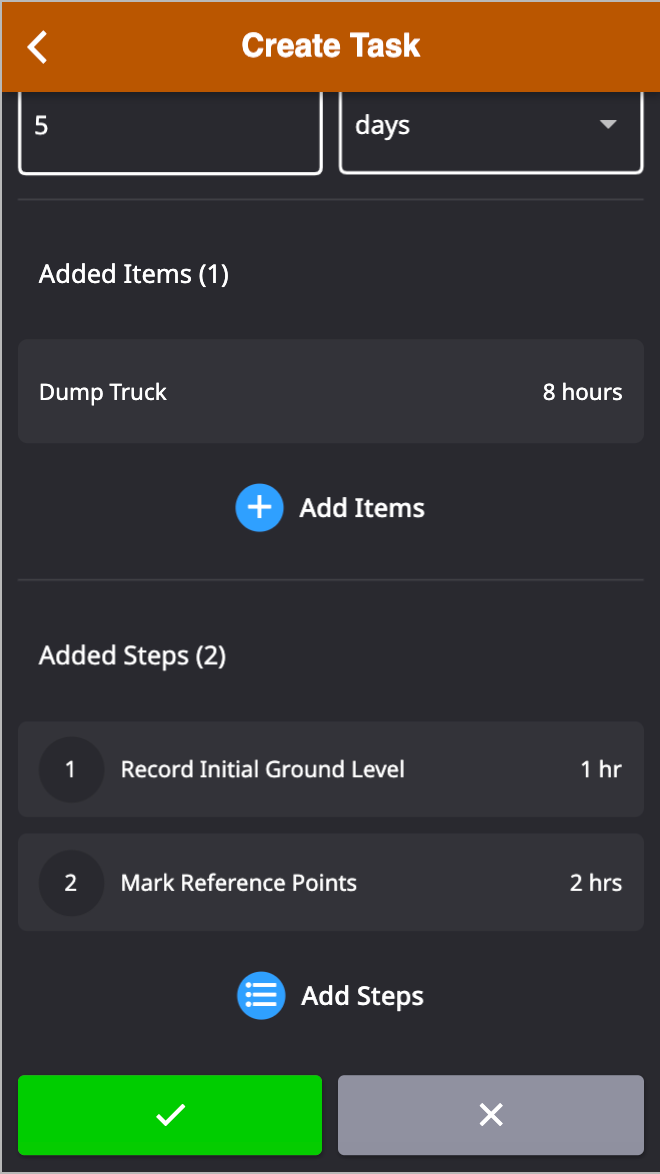
Task: Click the Added Steps (2) section heading
Action: tap(132, 656)
